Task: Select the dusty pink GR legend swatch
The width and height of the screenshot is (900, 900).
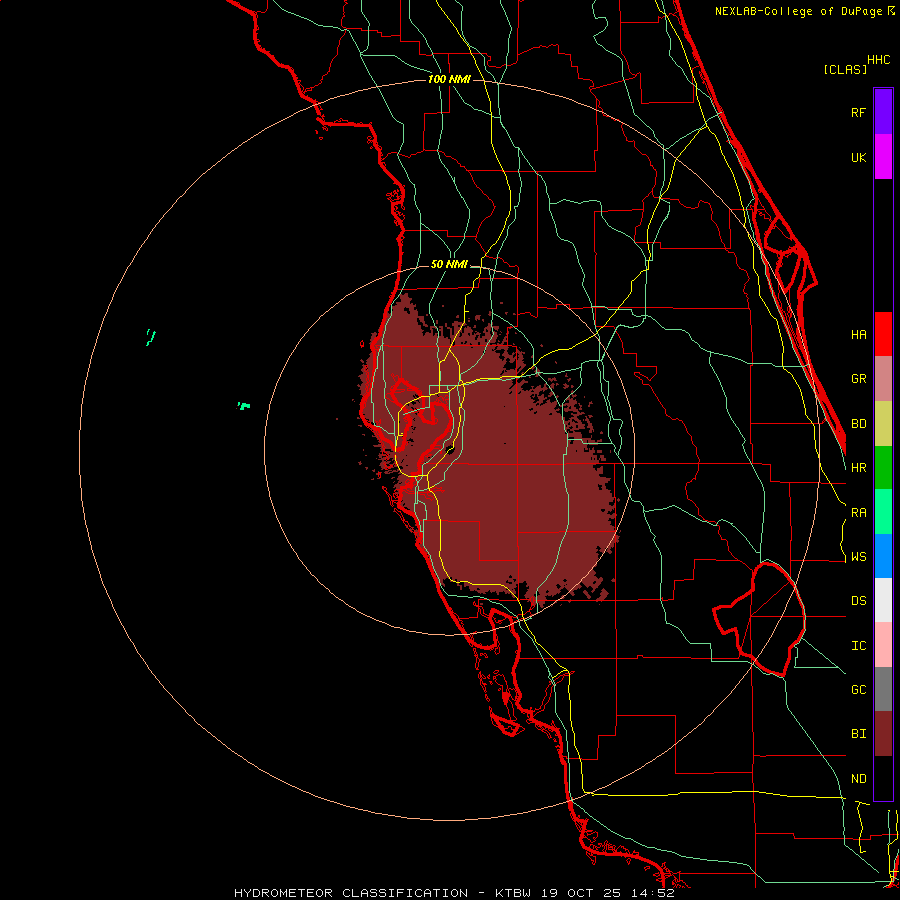Action: pyautogui.click(x=883, y=379)
